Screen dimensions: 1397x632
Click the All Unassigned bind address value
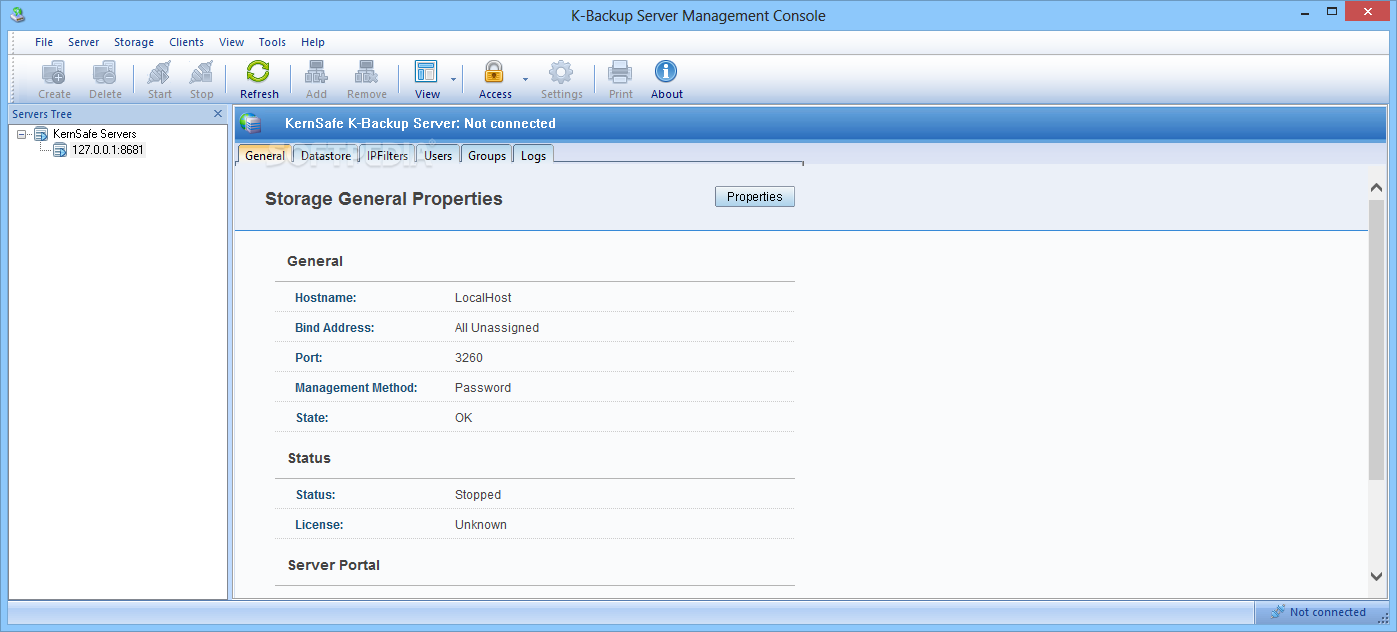click(497, 328)
